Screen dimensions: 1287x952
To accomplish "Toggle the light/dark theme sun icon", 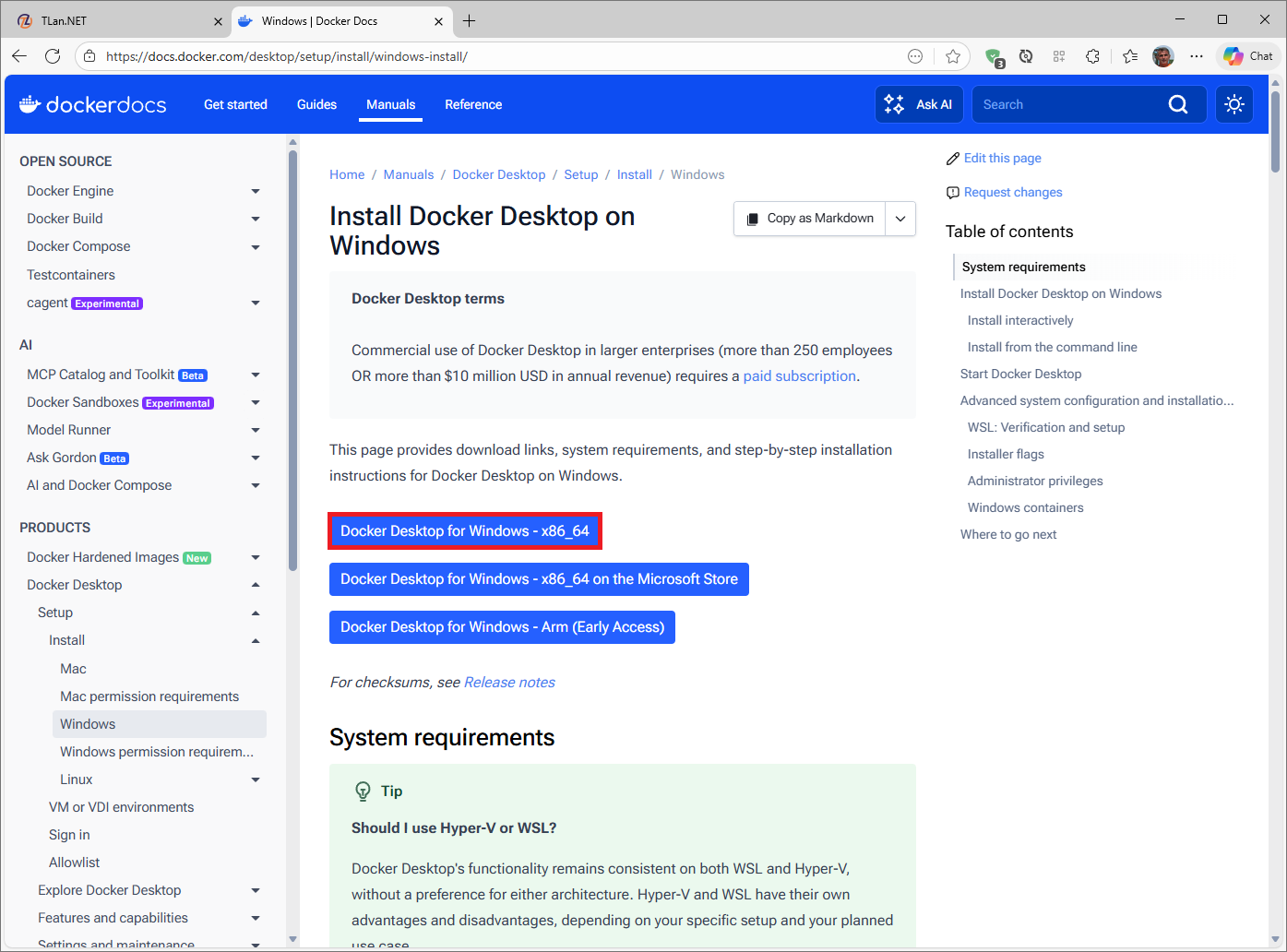I will pos(1234,104).
